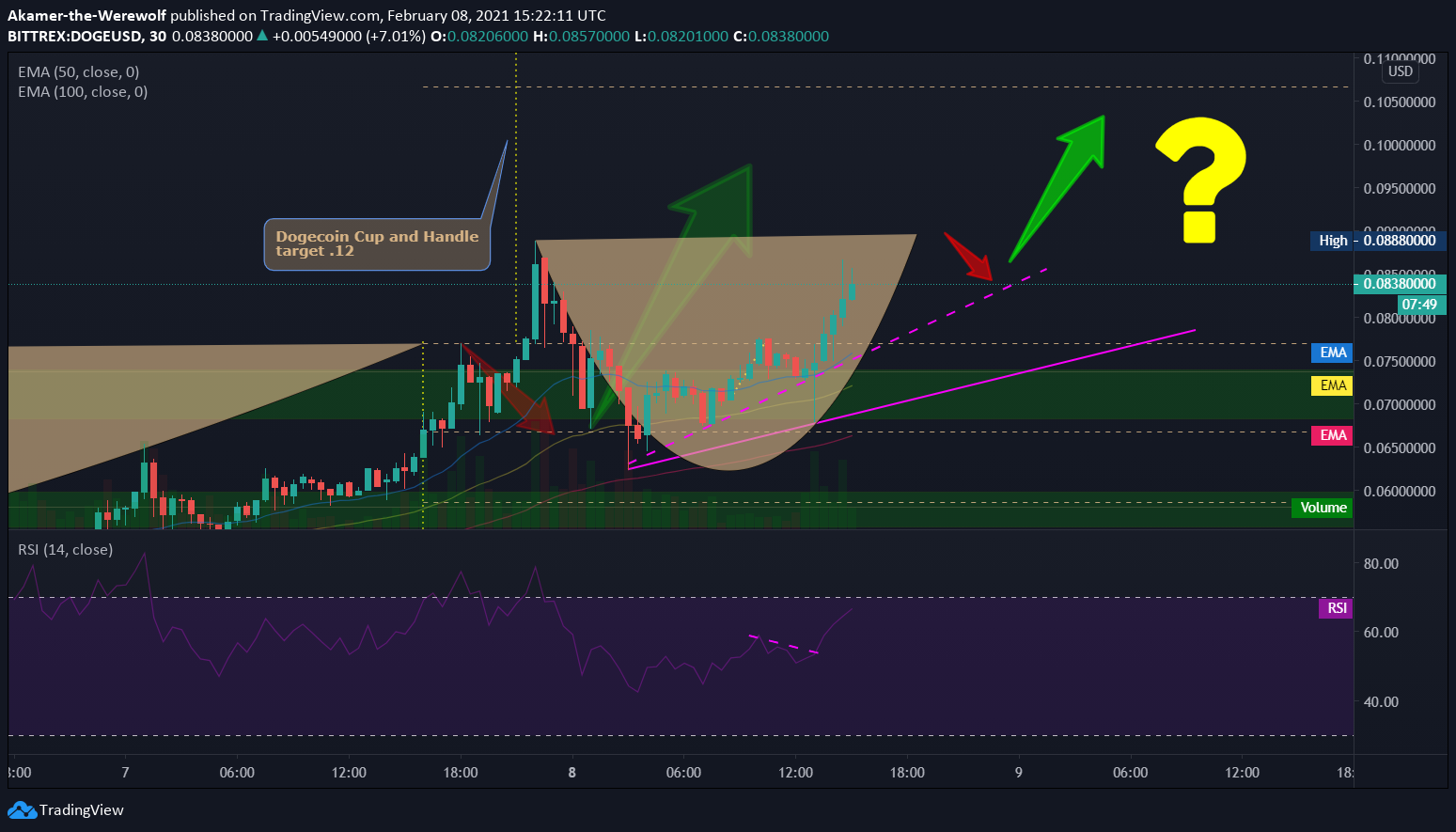Click the current price 0.08380000 label
The image size is (1456, 832).
coord(1400,284)
